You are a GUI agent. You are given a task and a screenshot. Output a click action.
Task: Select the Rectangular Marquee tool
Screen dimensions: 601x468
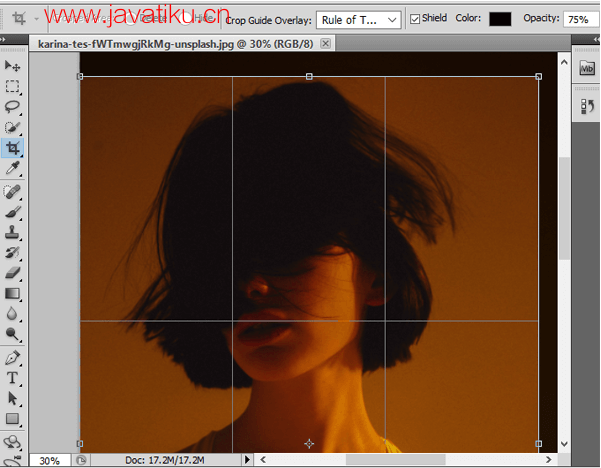click(12, 86)
